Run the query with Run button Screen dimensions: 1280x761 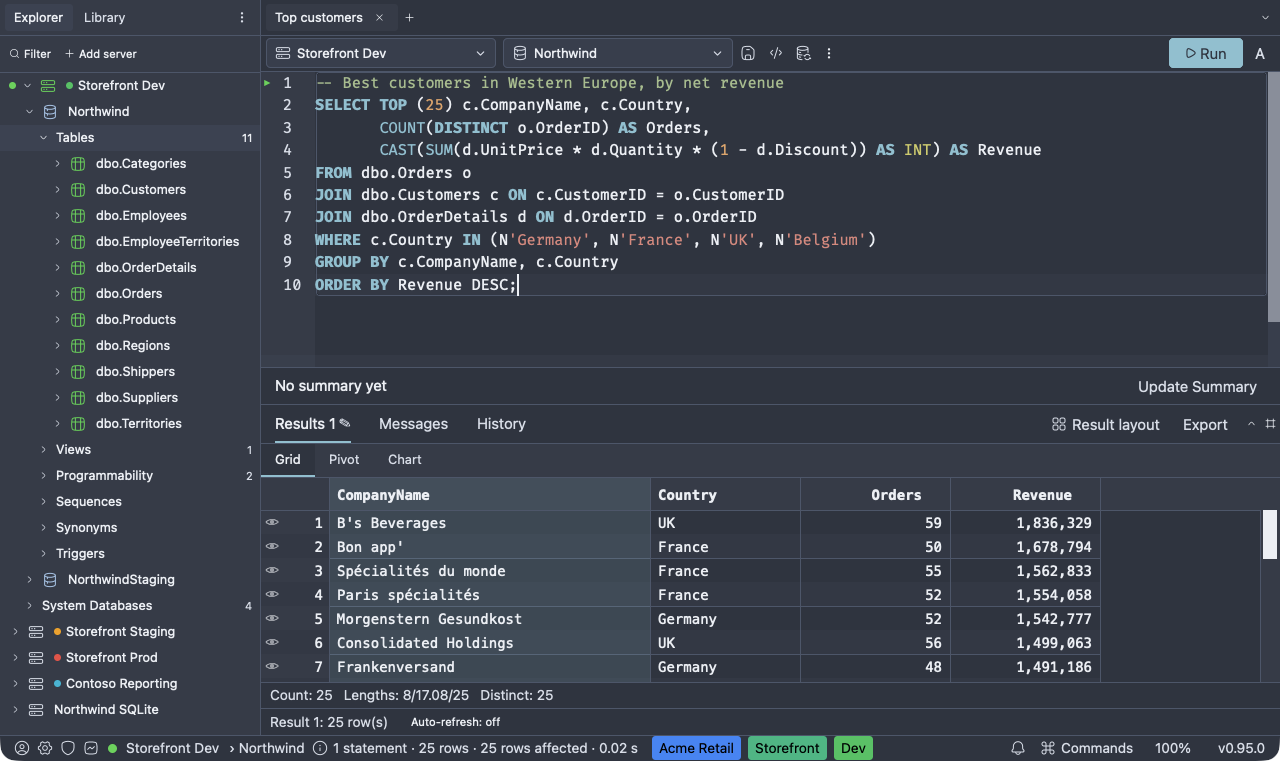[1206, 53]
